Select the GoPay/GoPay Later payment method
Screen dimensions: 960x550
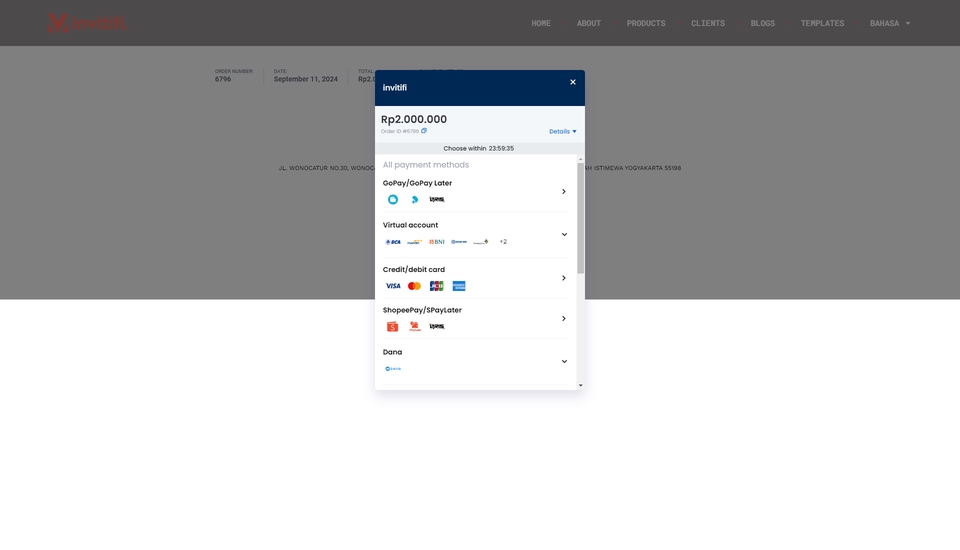coord(476,192)
